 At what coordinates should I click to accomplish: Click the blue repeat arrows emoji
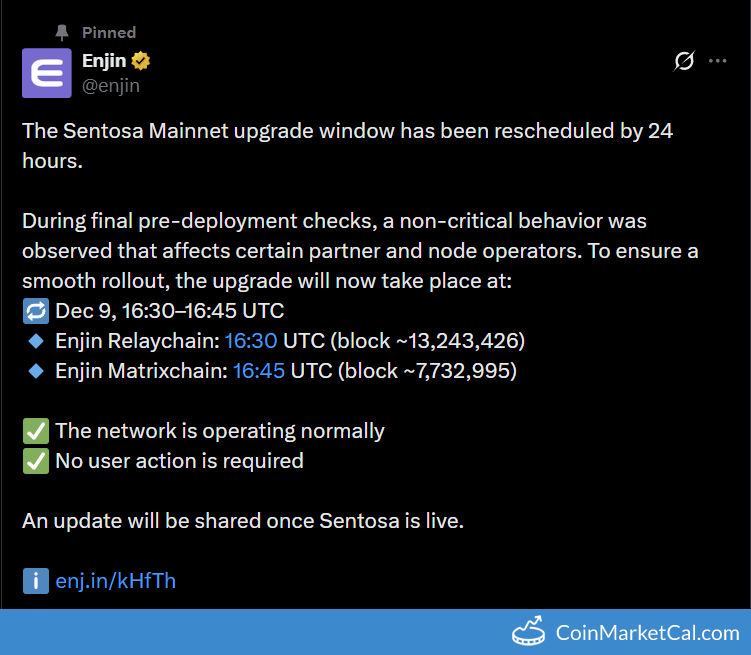(x=35, y=311)
